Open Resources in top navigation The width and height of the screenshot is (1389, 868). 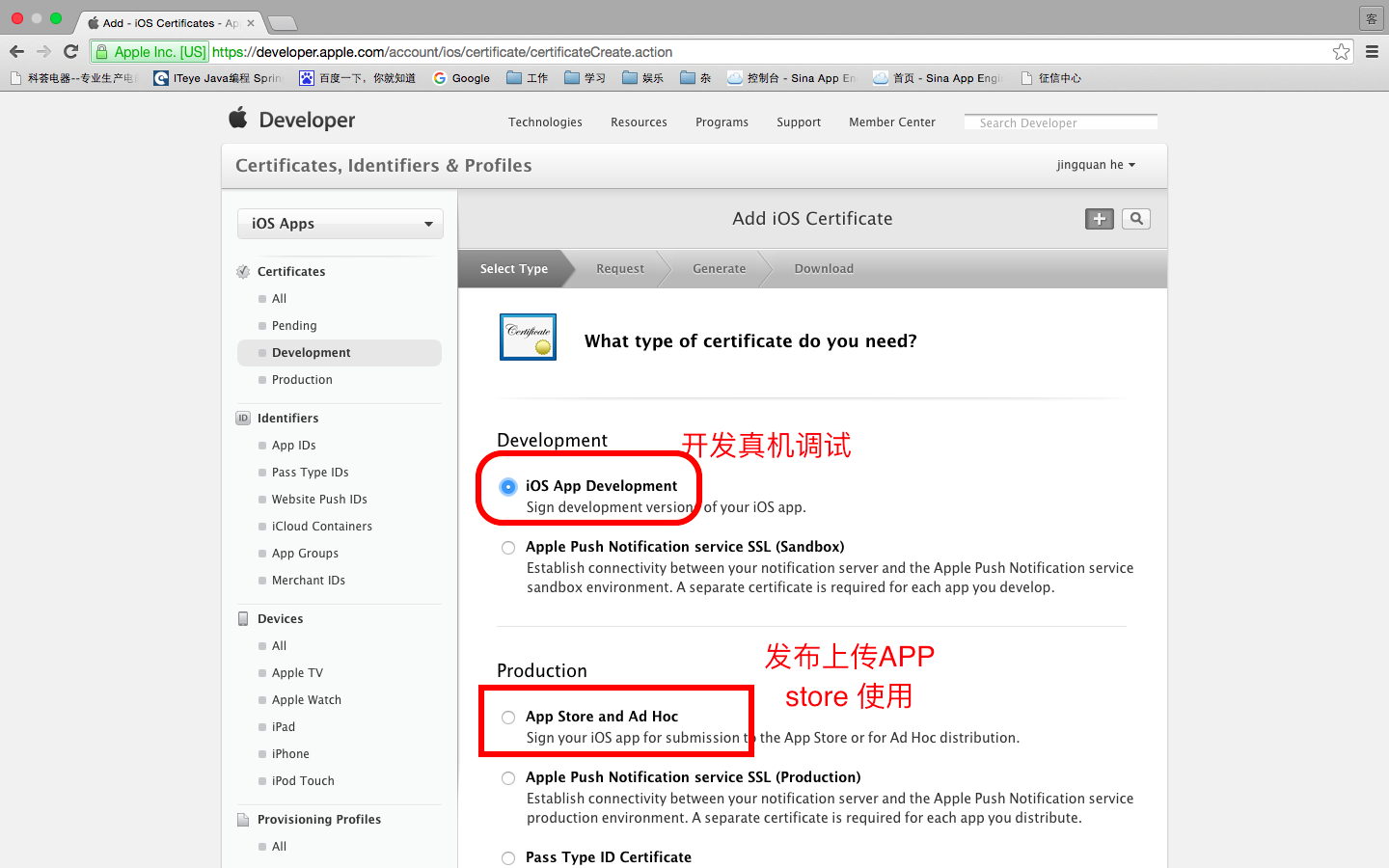[x=639, y=122]
